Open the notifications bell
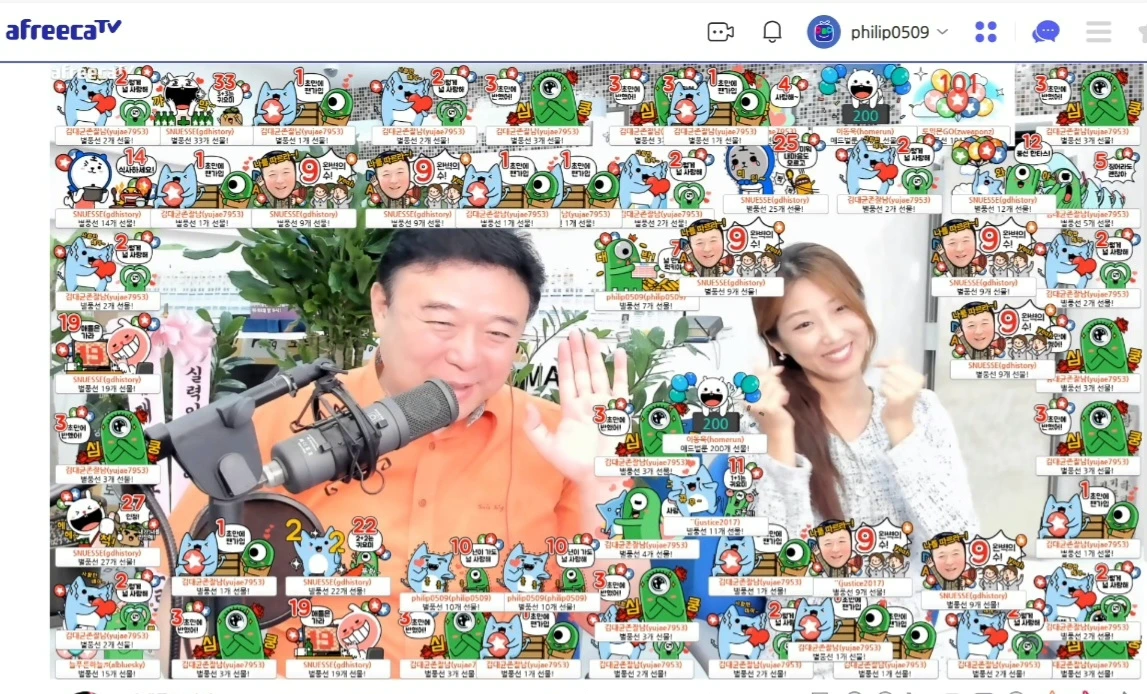This screenshot has width=1147, height=694. [772, 32]
